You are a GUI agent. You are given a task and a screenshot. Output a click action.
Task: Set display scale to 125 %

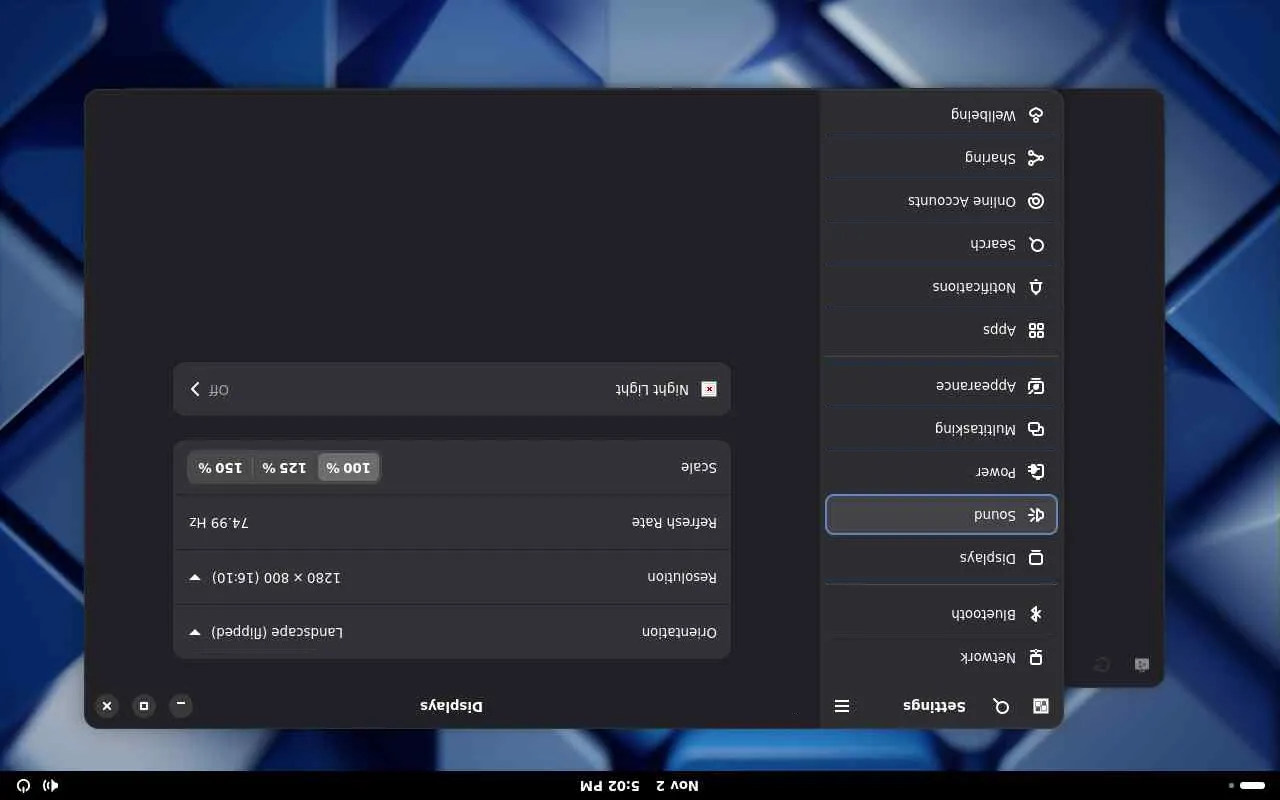(x=284, y=467)
